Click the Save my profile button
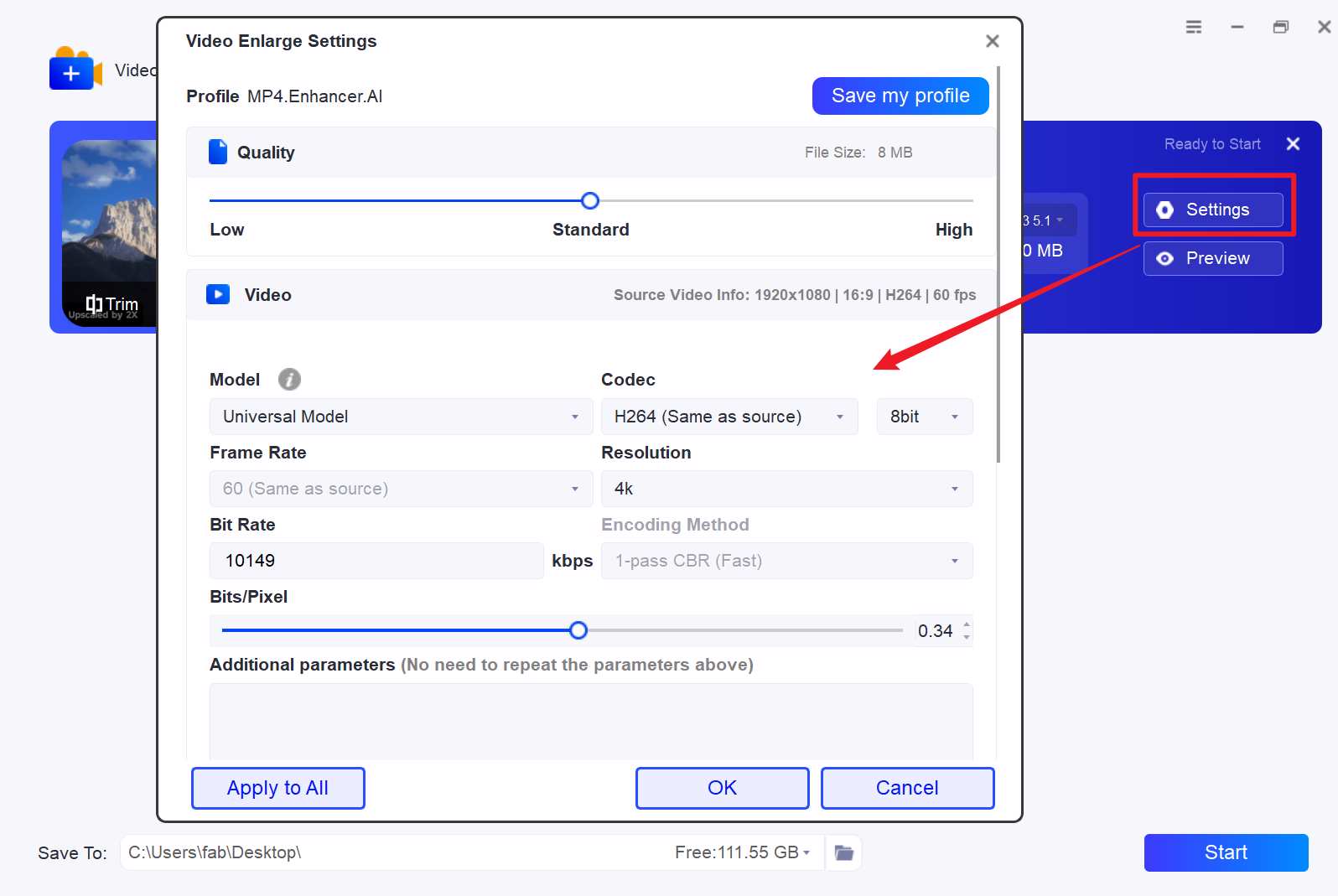 tap(900, 96)
